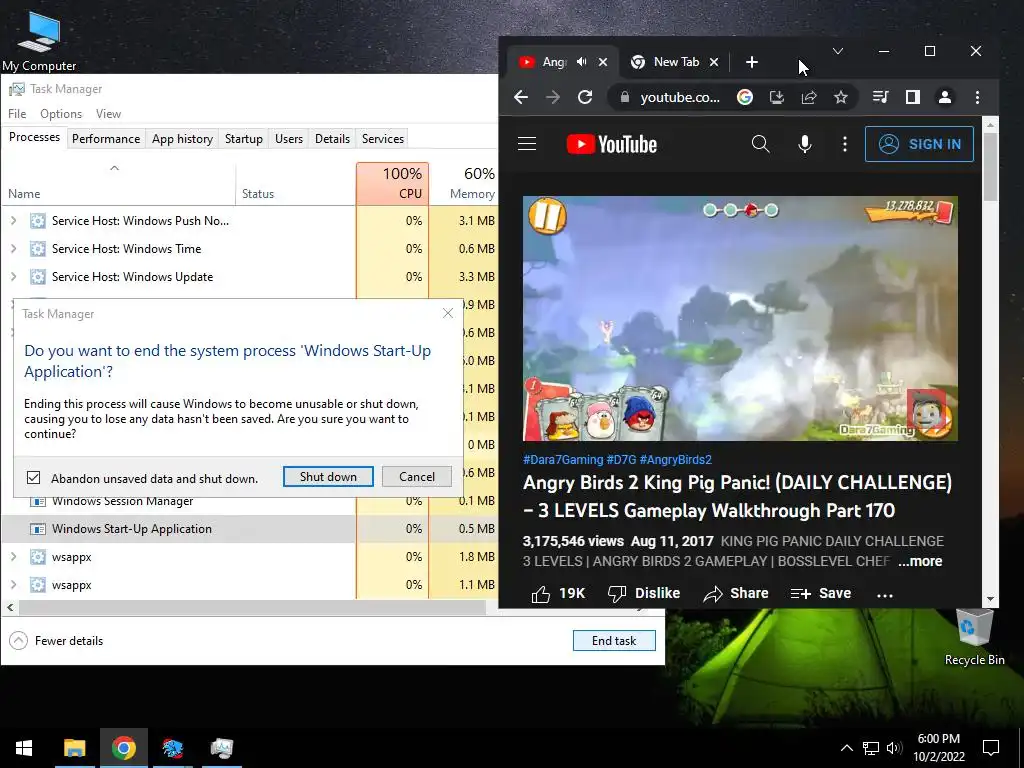Image resolution: width=1024 pixels, height=768 pixels.
Task: Open Chrome tab search dropdown chevron
Action: 838,51
